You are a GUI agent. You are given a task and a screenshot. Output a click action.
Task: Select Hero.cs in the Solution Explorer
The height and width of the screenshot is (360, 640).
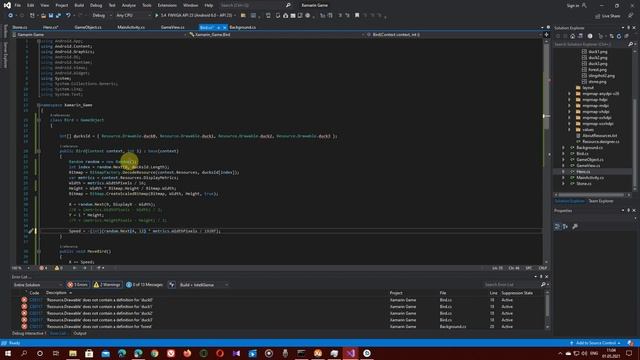(583, 172)
